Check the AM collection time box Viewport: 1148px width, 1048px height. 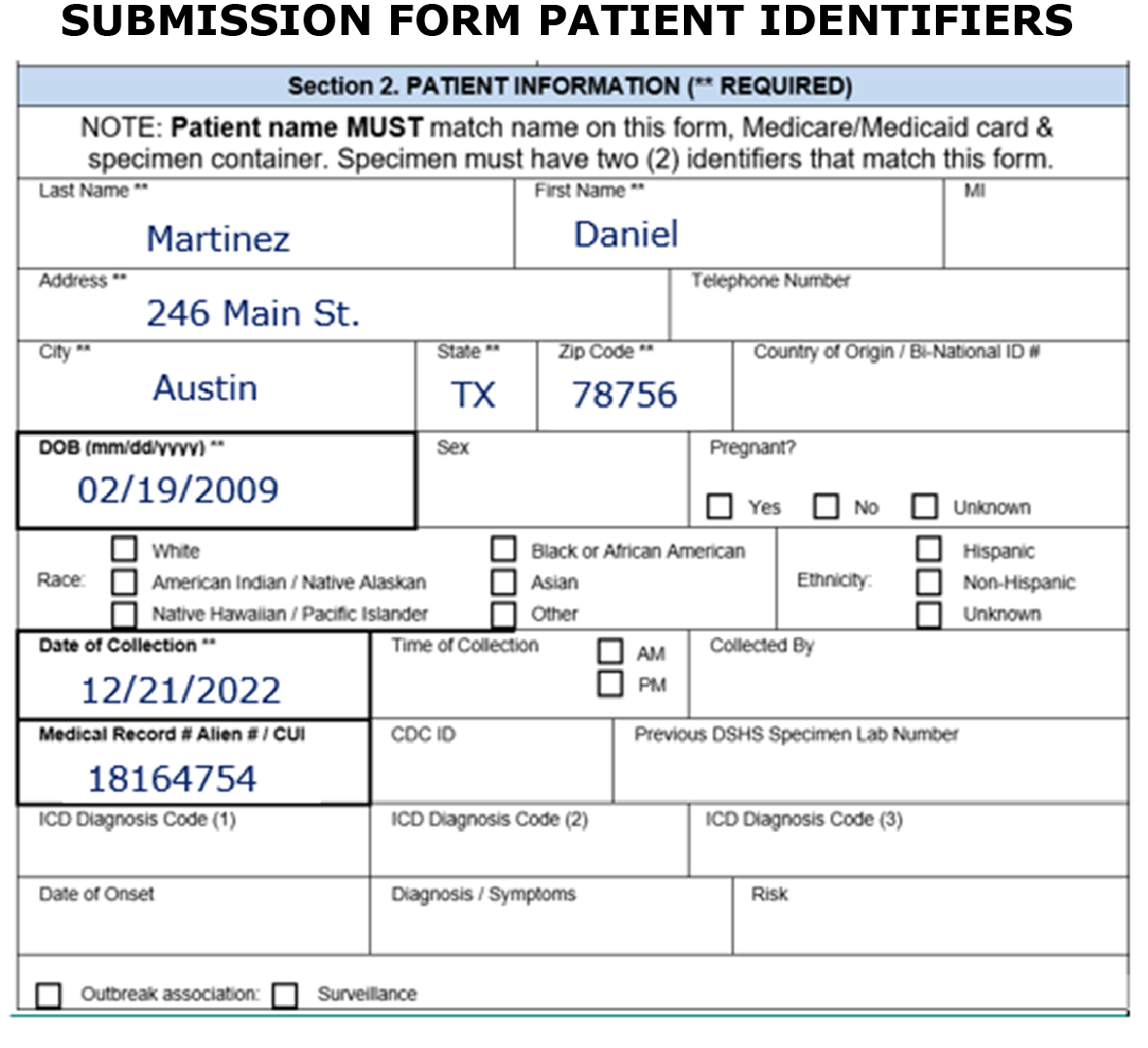coord(611,650)
